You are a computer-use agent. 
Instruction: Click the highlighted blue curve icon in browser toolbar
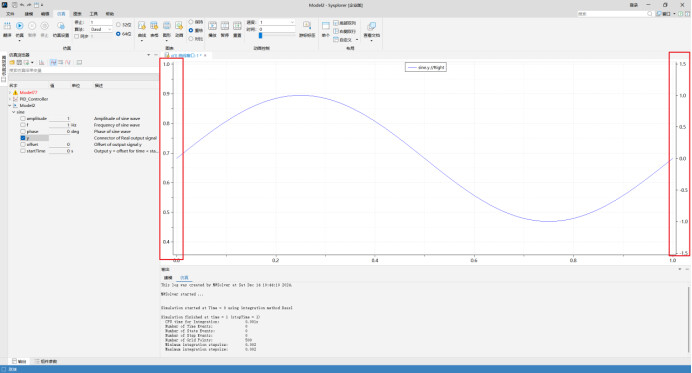53,63
